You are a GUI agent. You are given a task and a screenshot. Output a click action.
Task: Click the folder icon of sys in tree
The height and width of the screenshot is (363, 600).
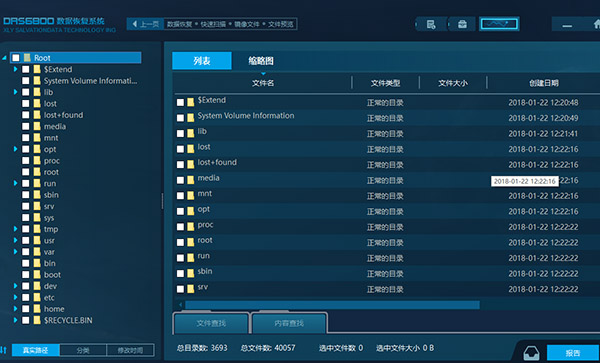click(37, 218)
